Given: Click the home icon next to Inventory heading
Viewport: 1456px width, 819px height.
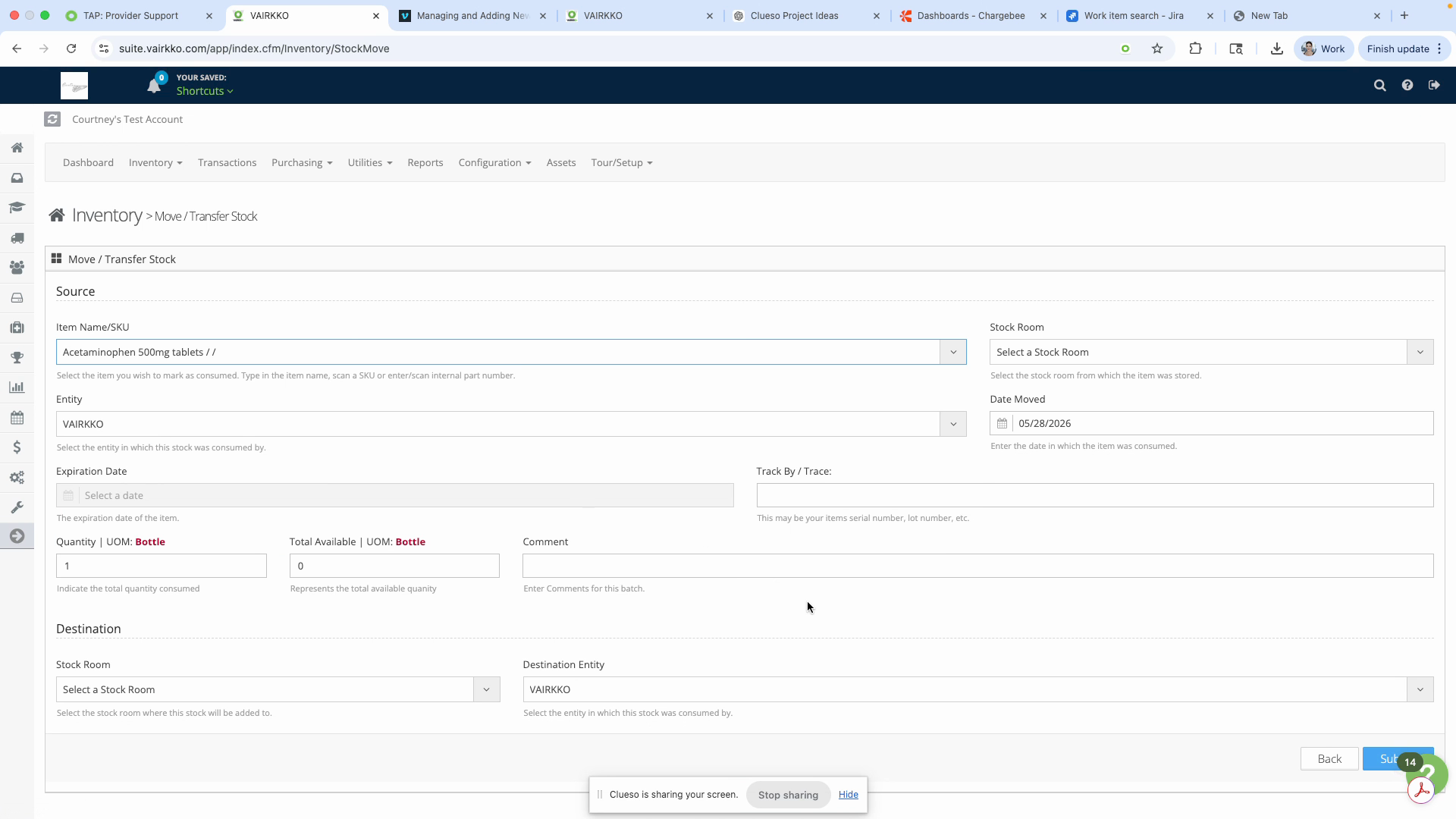Looking at the screenshot, I should [x=56, y=216].
